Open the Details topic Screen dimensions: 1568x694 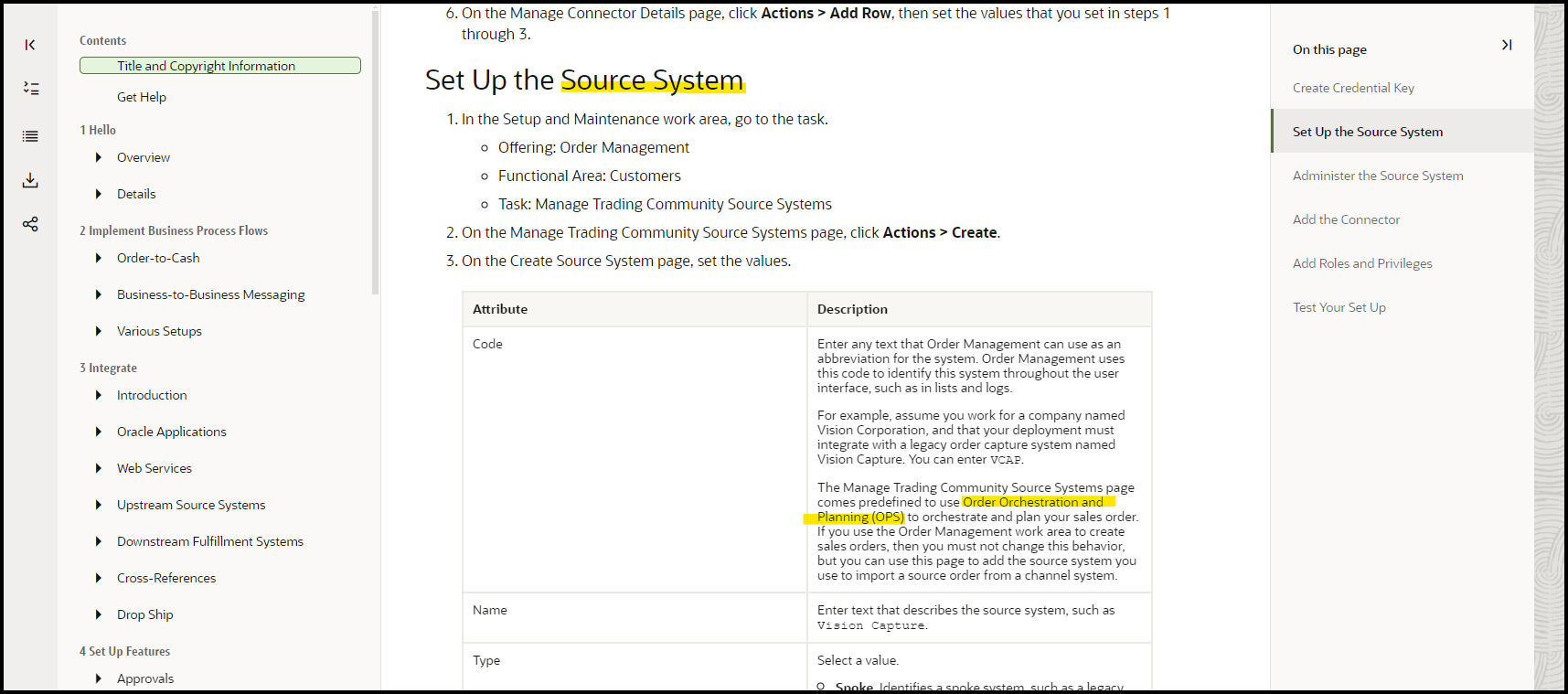(136, 194)
